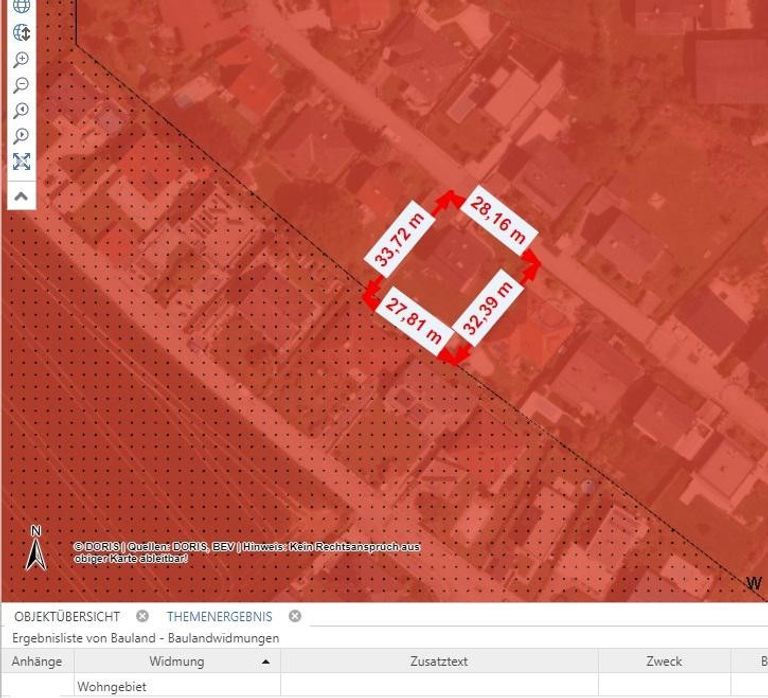Click the Zweck column header
Screen dimensions: 768x698
click(663, 661)
